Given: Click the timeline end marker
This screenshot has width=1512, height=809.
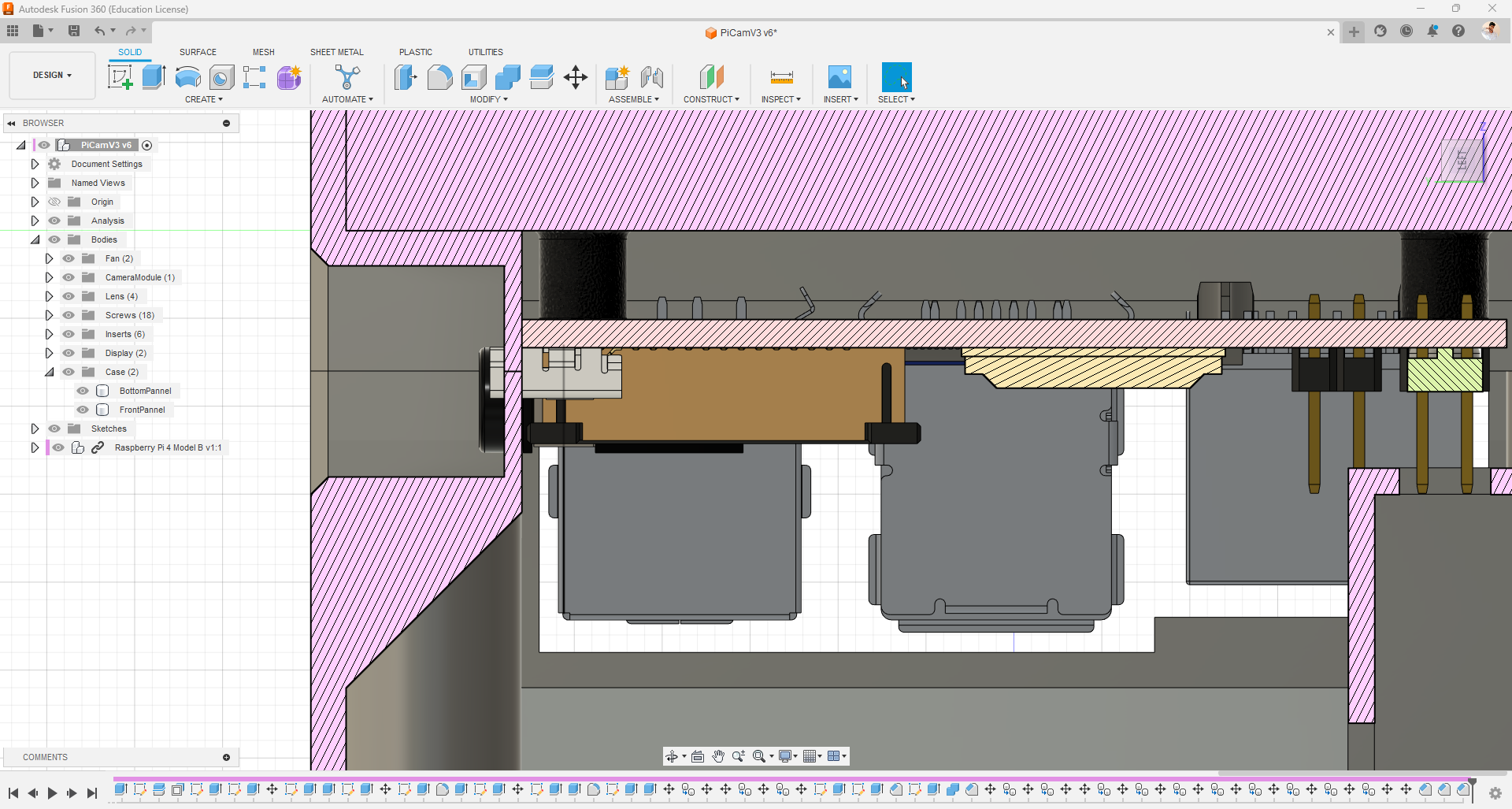Looking at the screenshot, I should tap(1472, 790).
